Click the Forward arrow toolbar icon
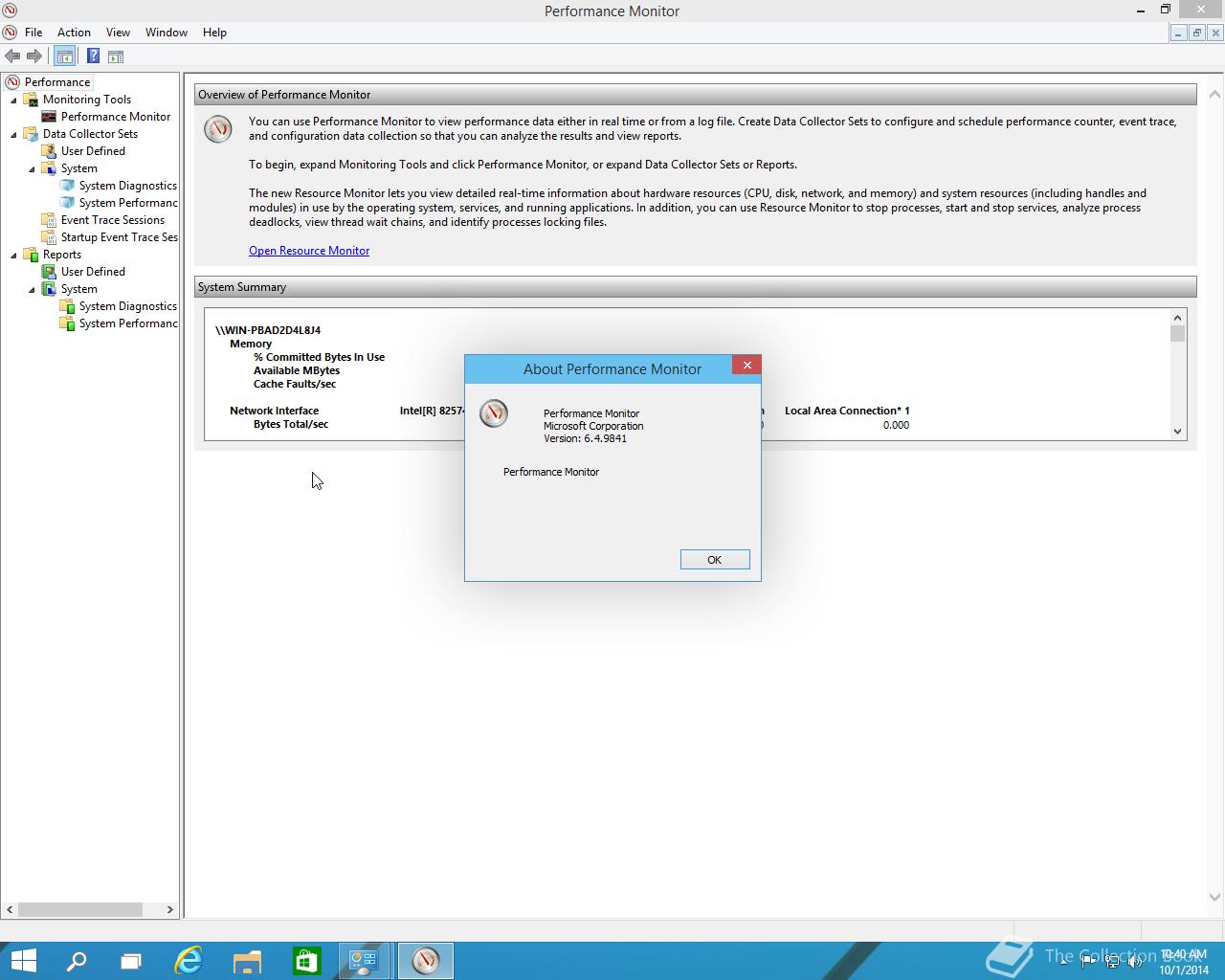Viewport: 1225px width, 980px height. 34,56
